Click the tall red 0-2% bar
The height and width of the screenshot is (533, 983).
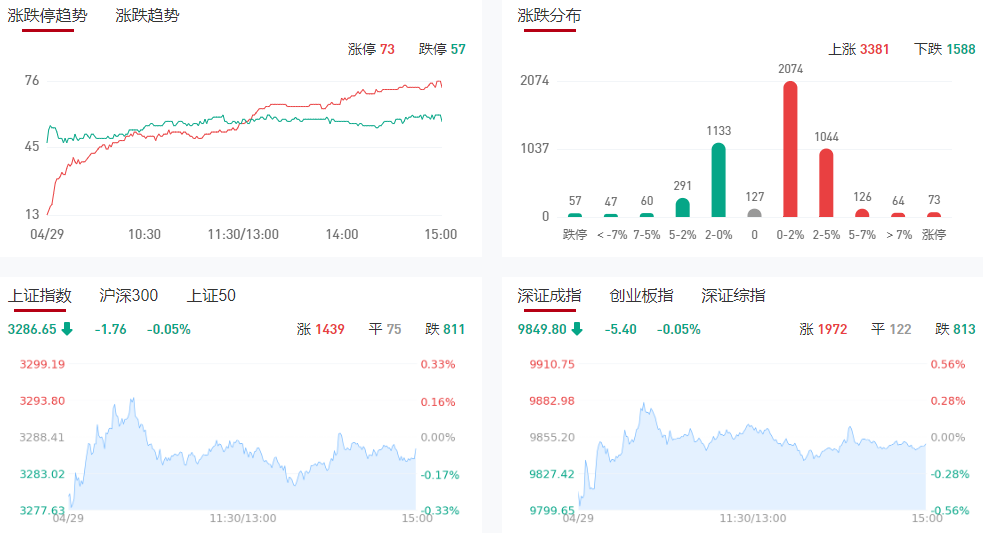[790, 150]
